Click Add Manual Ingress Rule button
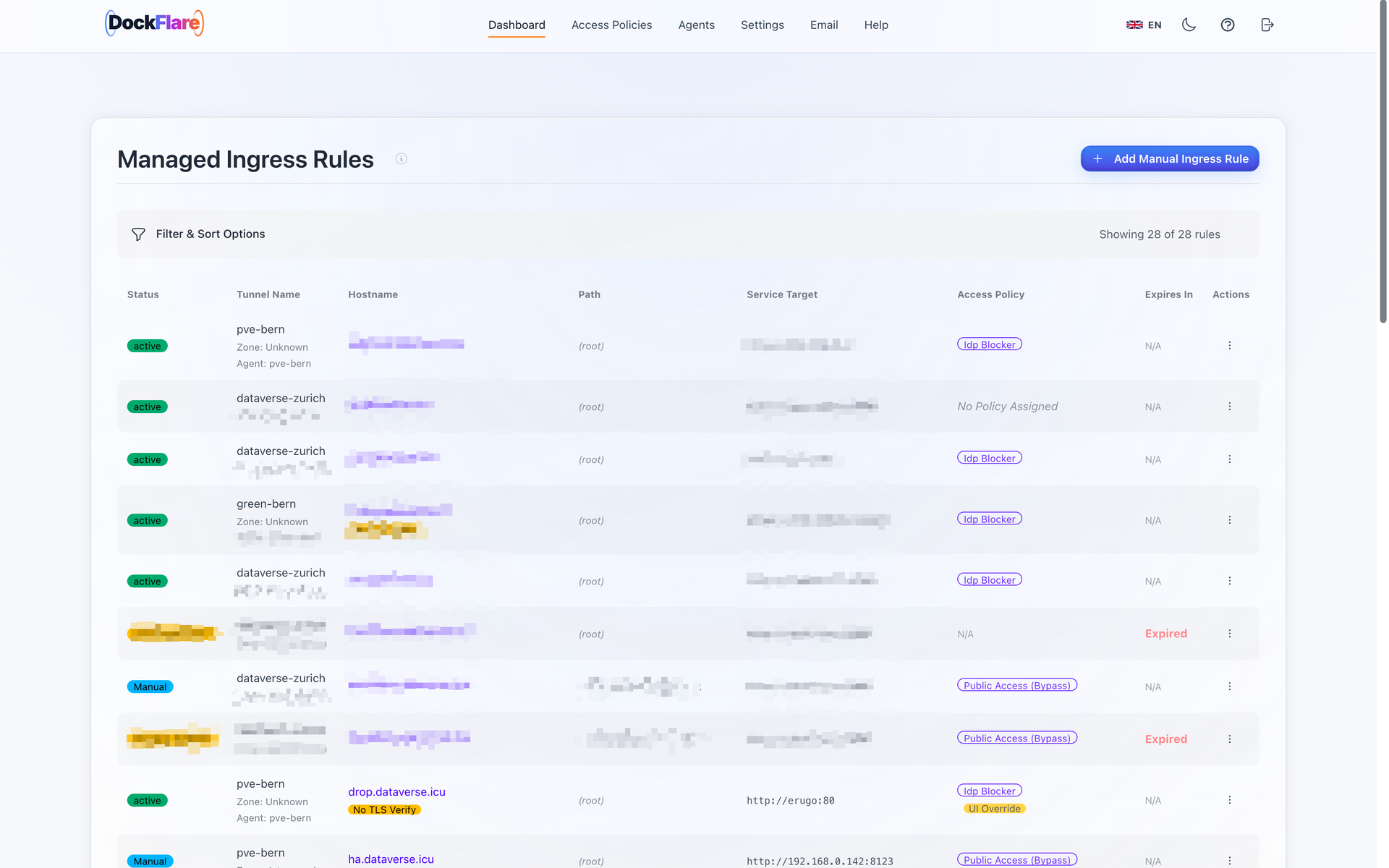Viewport: 1389px width, 868px height. [1170, 158]
